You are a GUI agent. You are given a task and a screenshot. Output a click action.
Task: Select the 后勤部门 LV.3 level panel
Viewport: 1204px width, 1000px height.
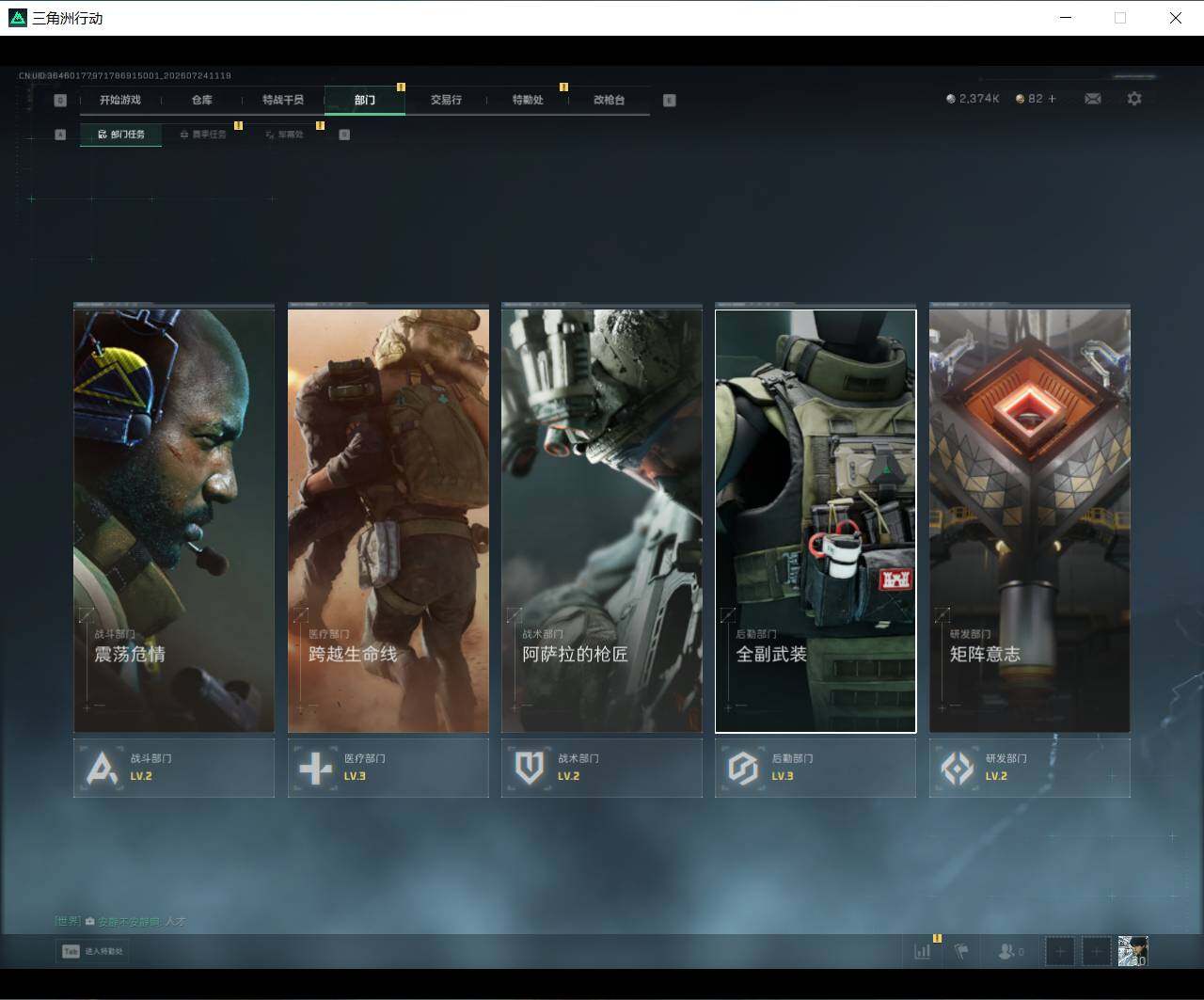(816, 768)
